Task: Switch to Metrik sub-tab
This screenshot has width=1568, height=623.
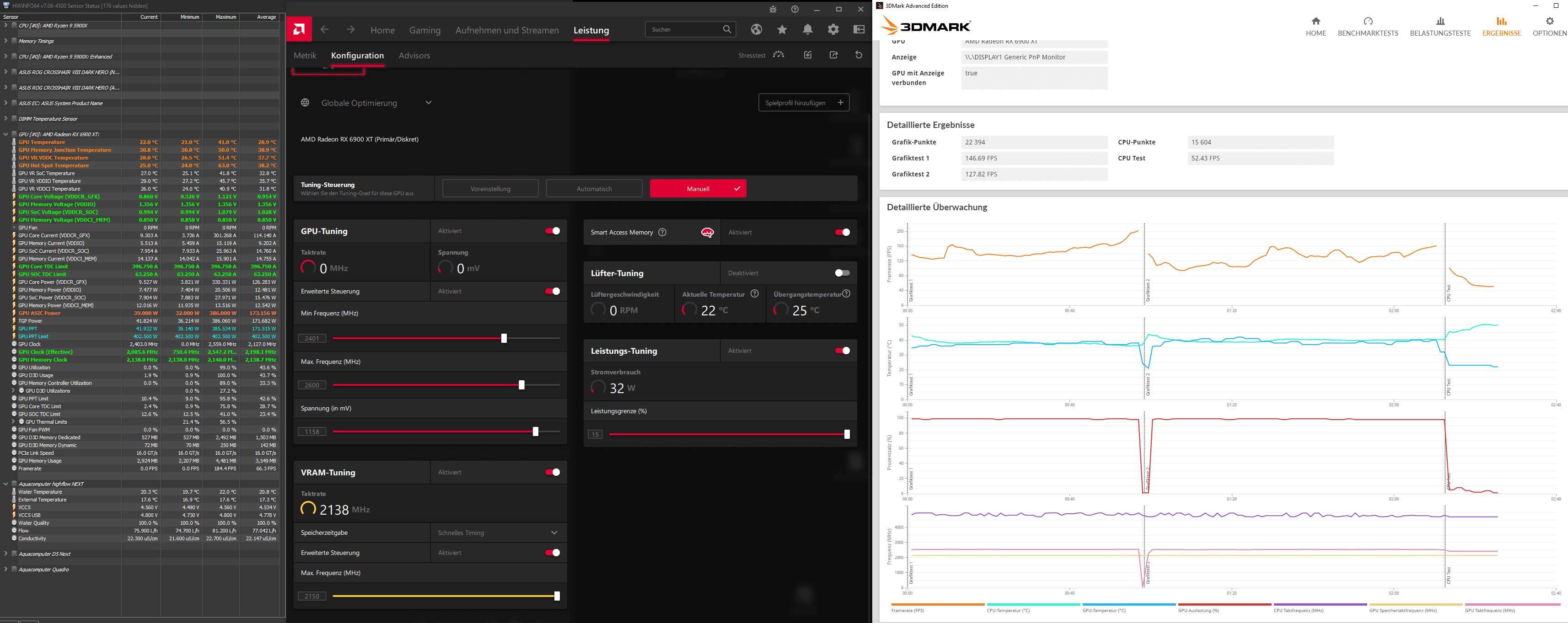Action: click(305, 55)
